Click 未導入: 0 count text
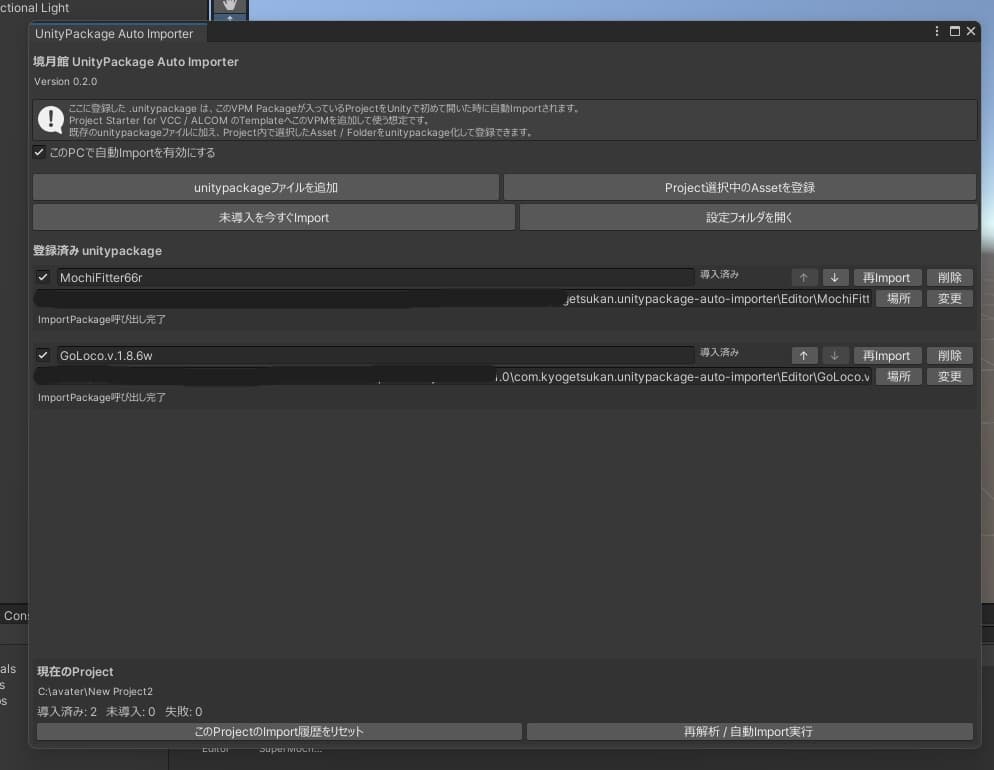The height and width of the screenshot is (770, 994). tap(131, 712)
